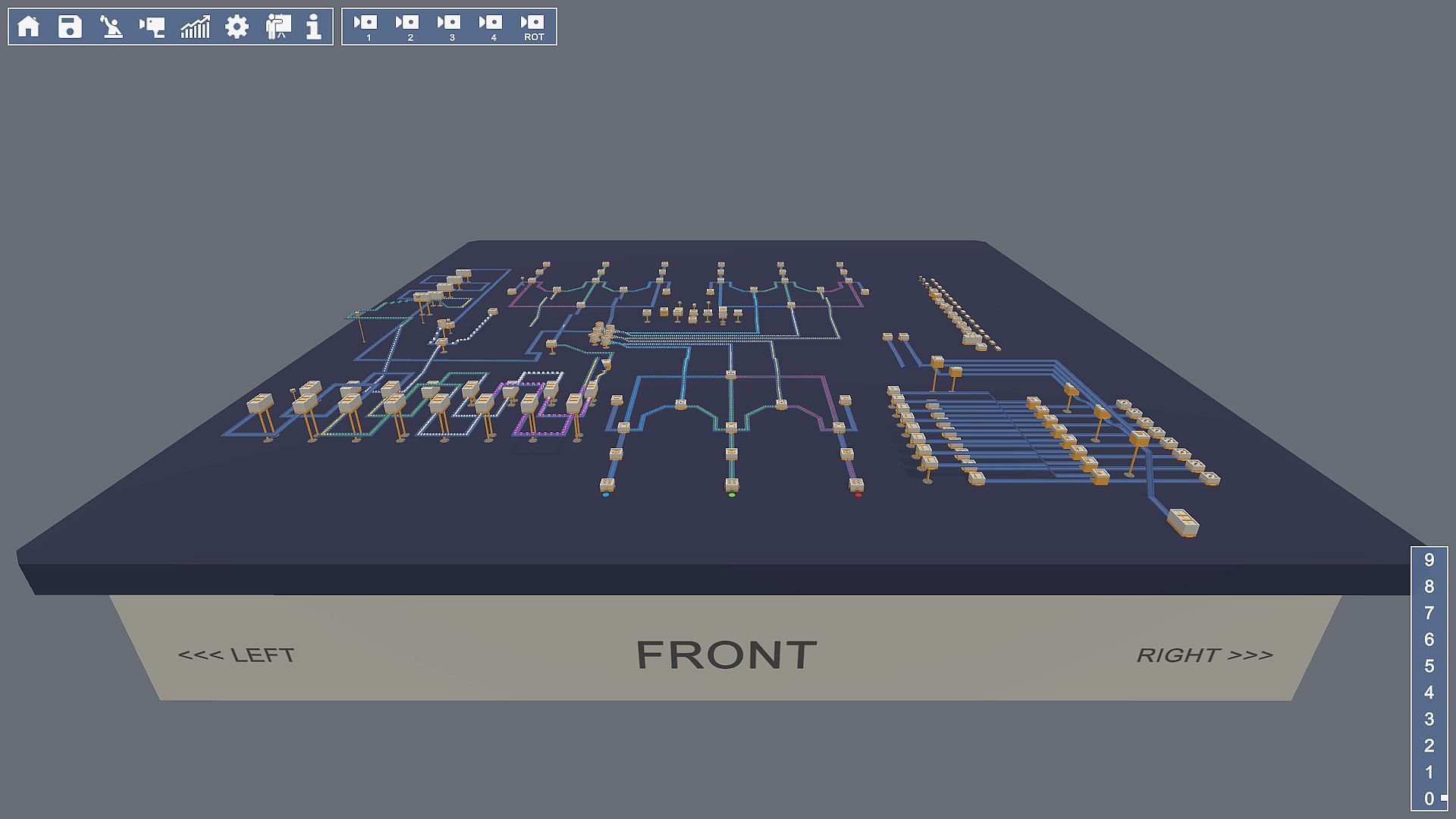Open the statistics chart icon

(195, 27)
